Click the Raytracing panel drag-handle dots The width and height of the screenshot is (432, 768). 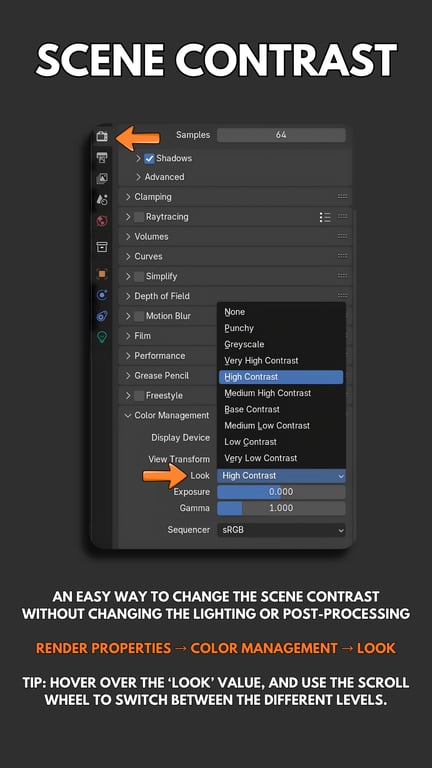click(x=342, y=216)
